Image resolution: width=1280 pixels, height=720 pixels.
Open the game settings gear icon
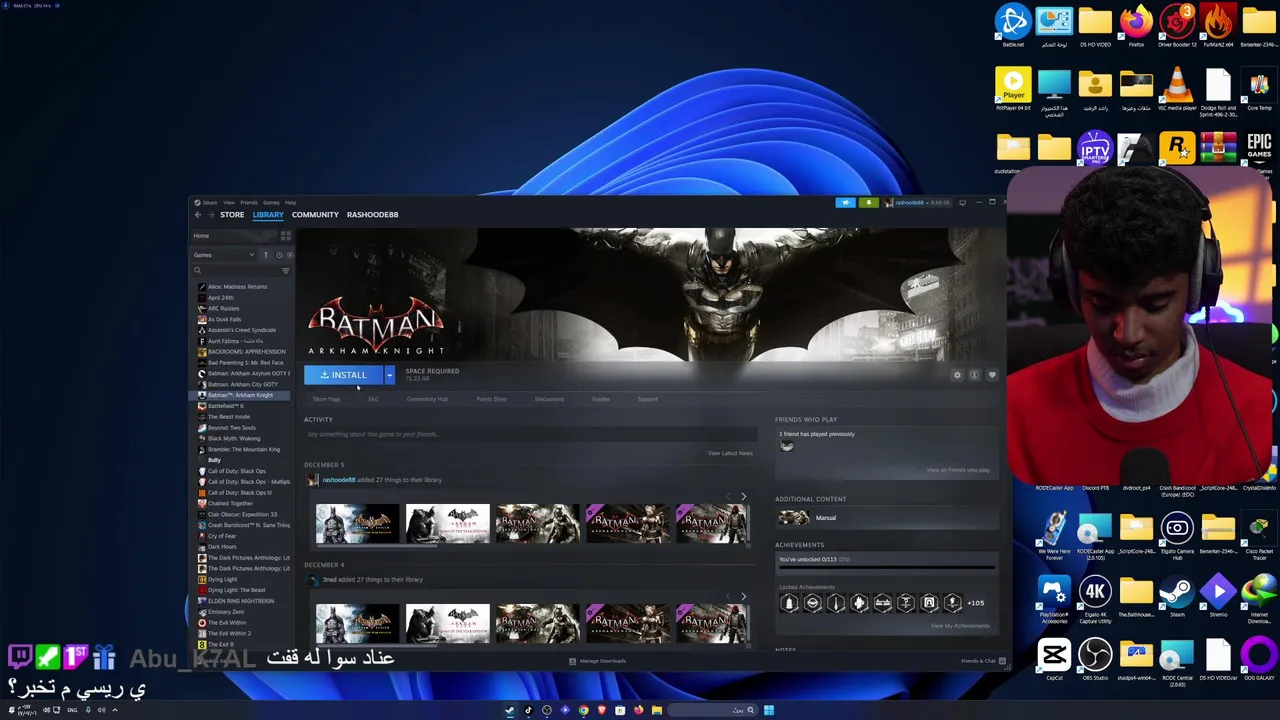click(x=957, y=375)
